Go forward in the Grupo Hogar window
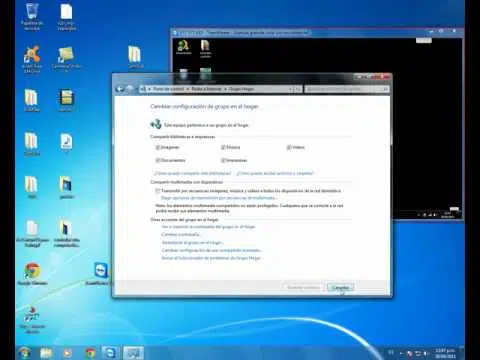Viewport: 480px width, 360px height. [130, 89]
